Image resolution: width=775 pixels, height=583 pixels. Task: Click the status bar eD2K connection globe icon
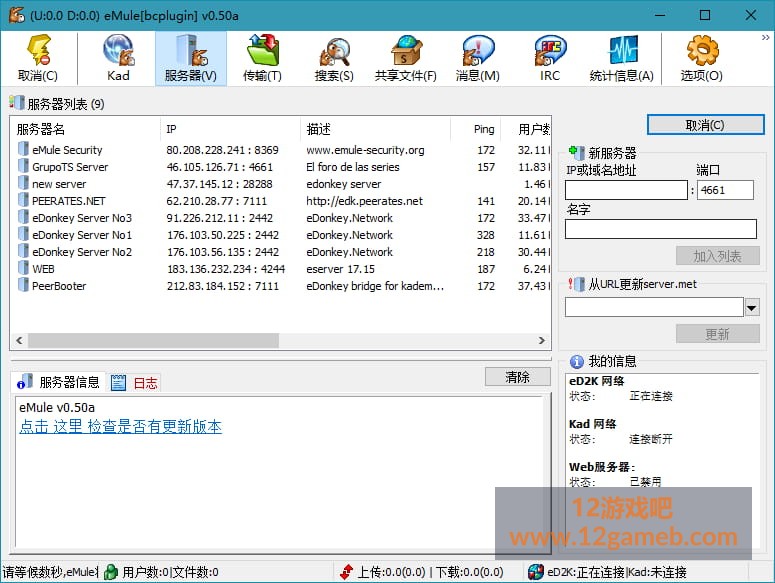point(536,572)
